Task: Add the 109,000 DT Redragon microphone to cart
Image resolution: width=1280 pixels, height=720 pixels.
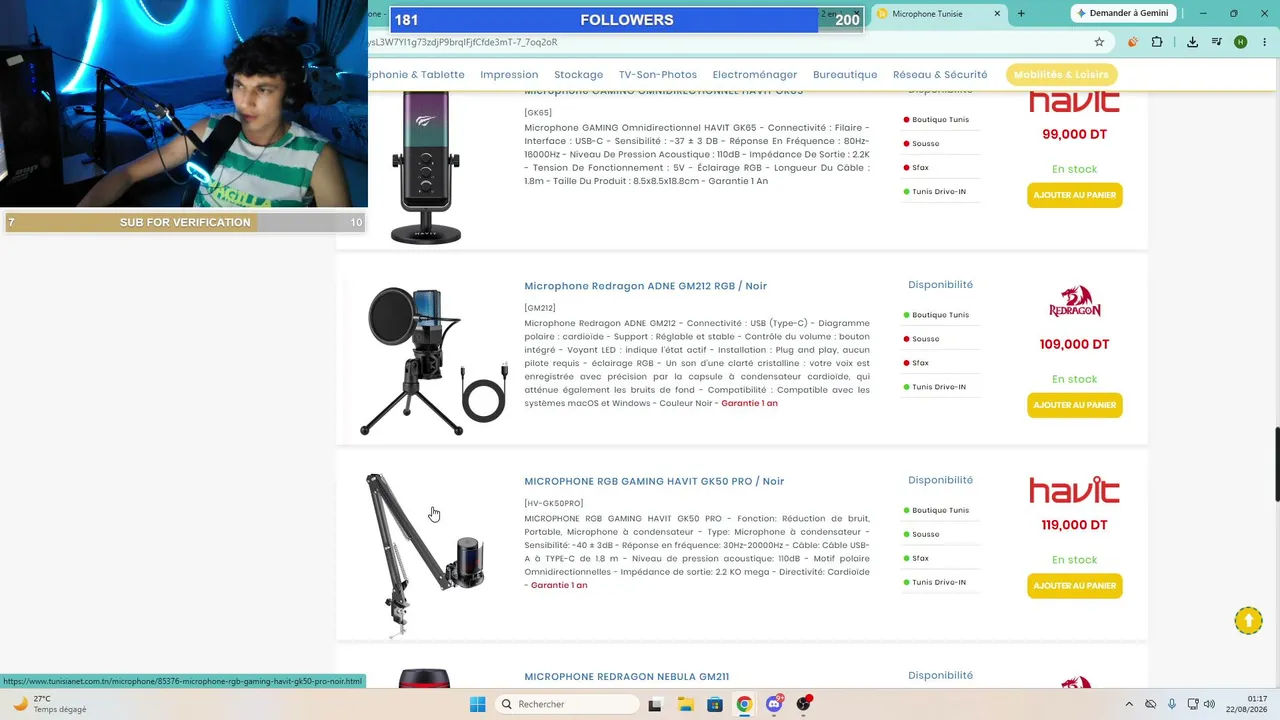Action: click(1074, 405)
